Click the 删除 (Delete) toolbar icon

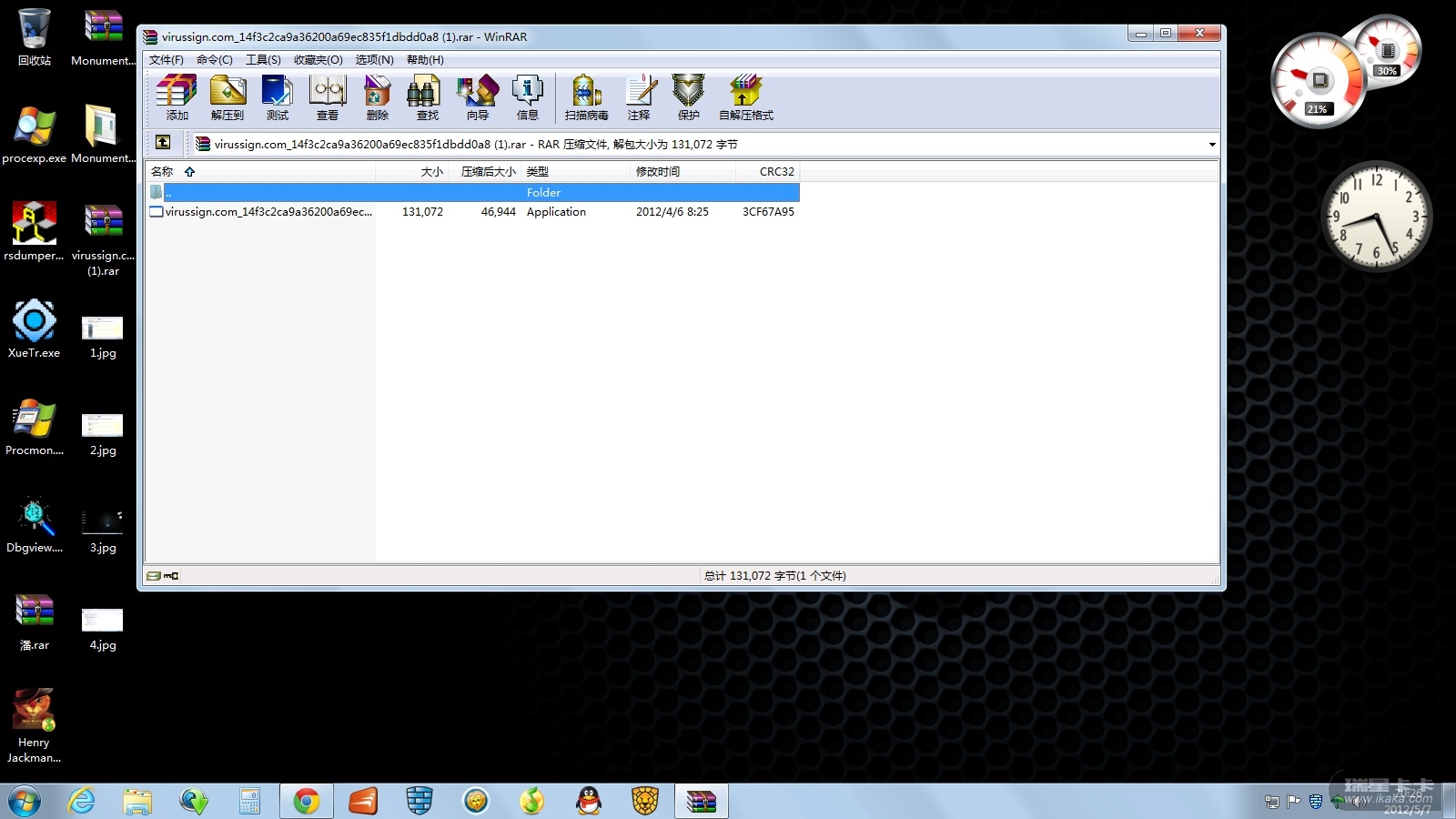pyautogui.click(x=377, y=97)
